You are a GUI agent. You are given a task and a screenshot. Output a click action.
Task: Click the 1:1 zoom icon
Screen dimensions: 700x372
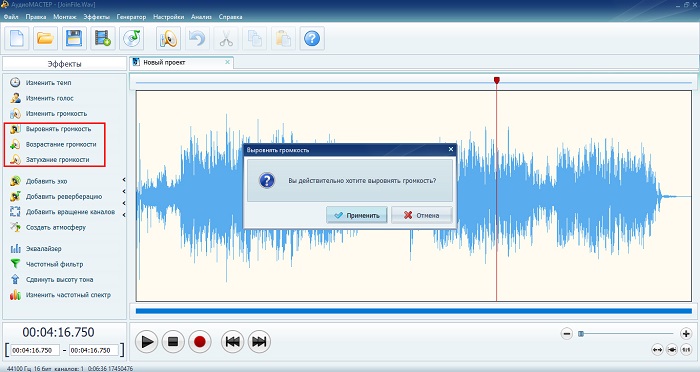(686, 350)
